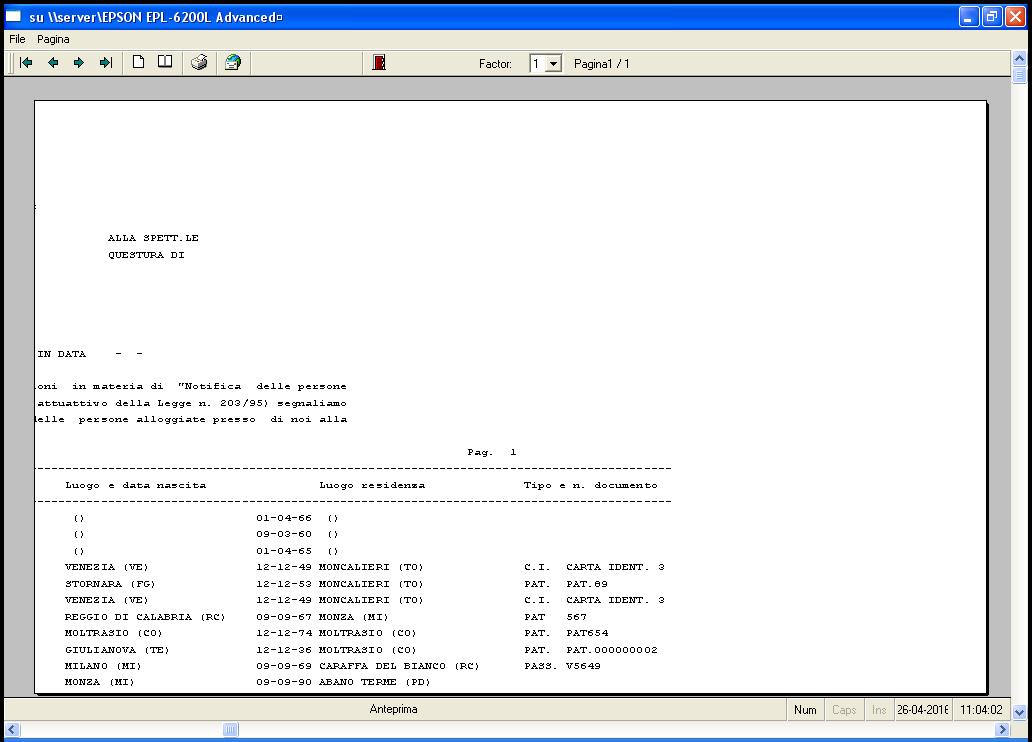1032x742 pixels.
Task: Click the vertical scrollbar up arrow
Action: point(1019,59)
